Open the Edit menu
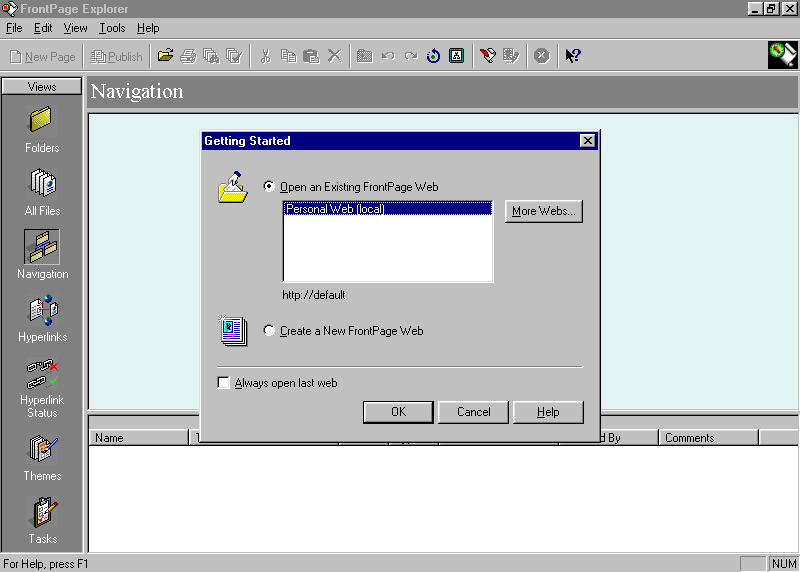The height and width of the screenshot is (572, 800). pos(43,28)
